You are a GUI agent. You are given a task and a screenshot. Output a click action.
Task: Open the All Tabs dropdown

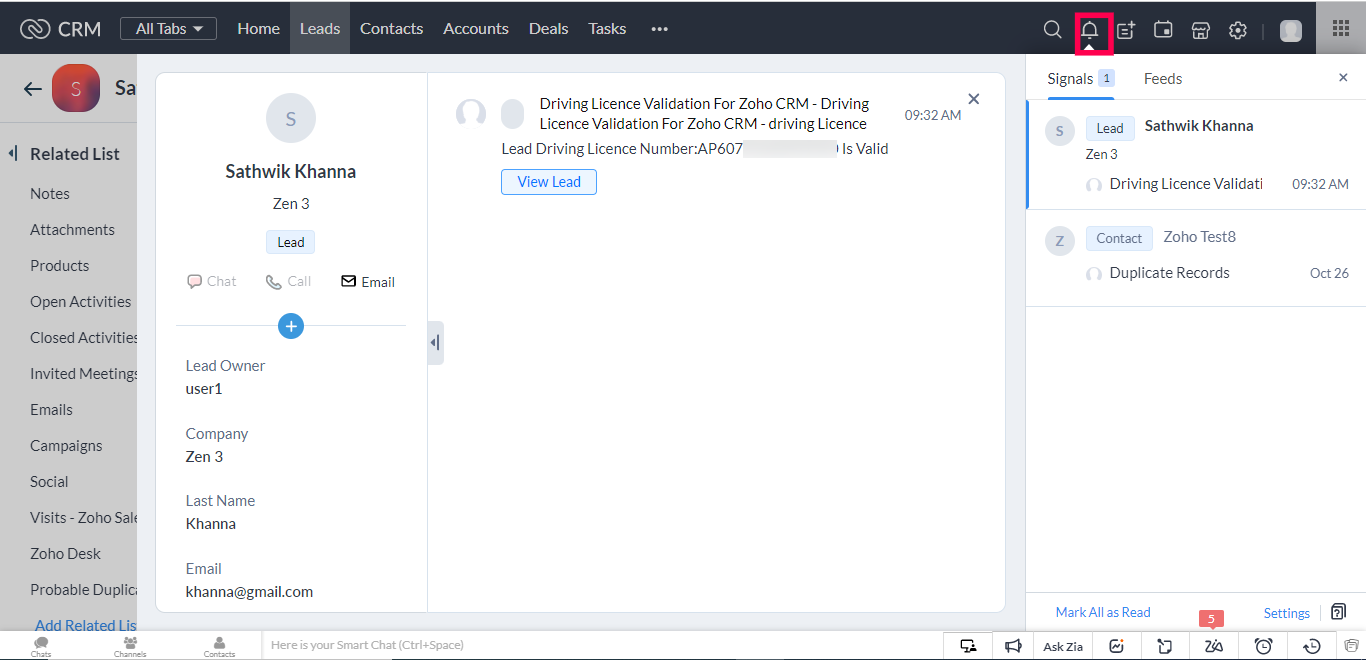pyautogui.click(x=169, y=29)
